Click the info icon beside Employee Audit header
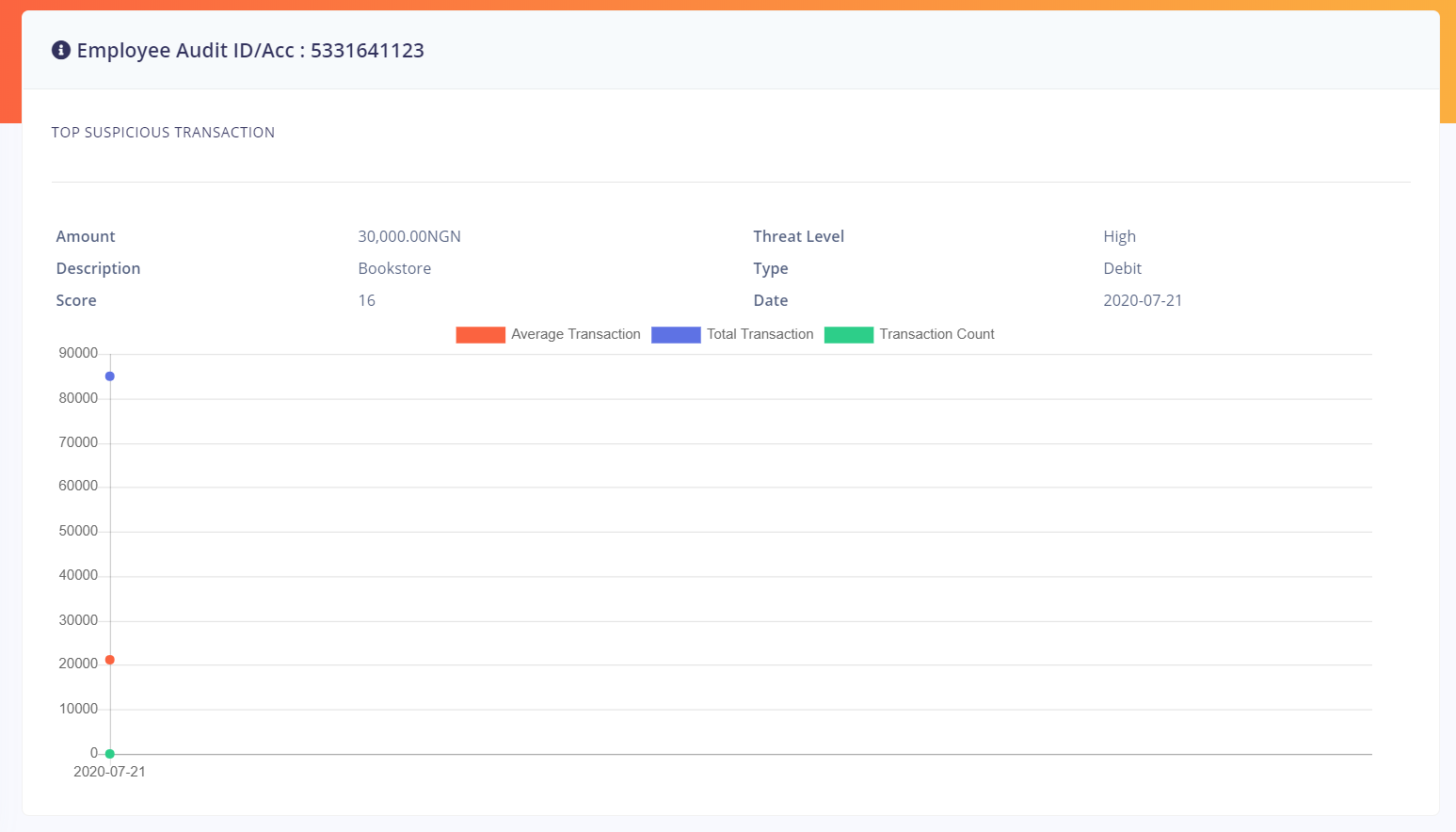This screenshot has width=1456, height=832. point(60,50)
